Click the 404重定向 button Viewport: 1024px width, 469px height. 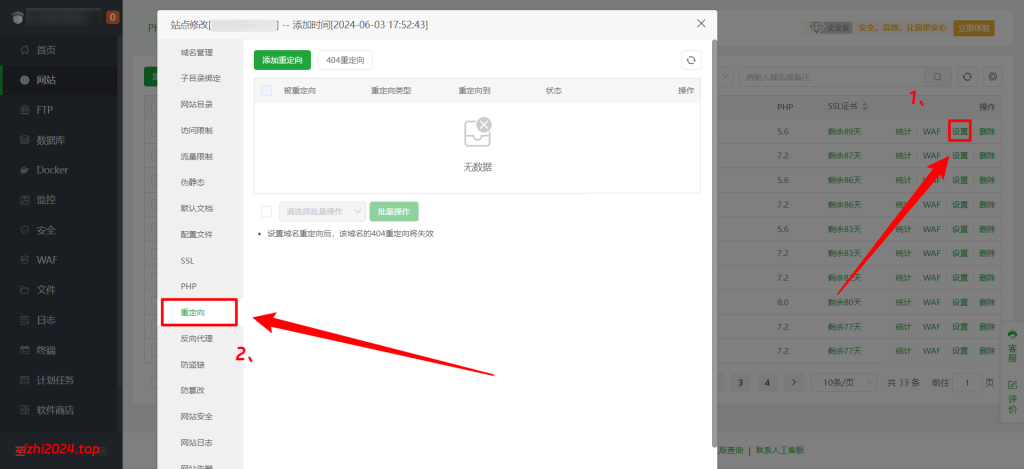point(345,61)
